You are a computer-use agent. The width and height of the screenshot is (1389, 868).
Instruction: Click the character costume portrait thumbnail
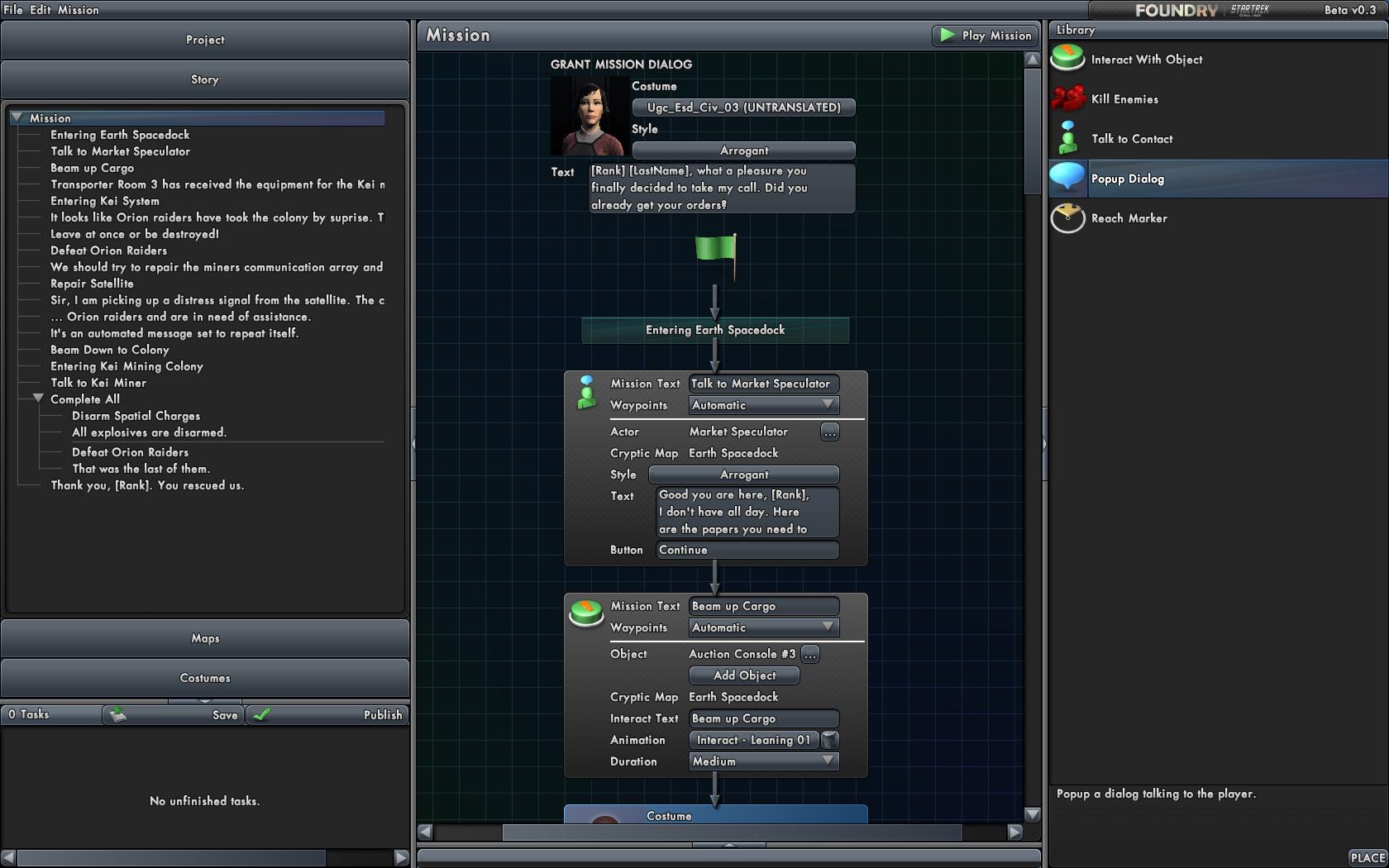589,117
